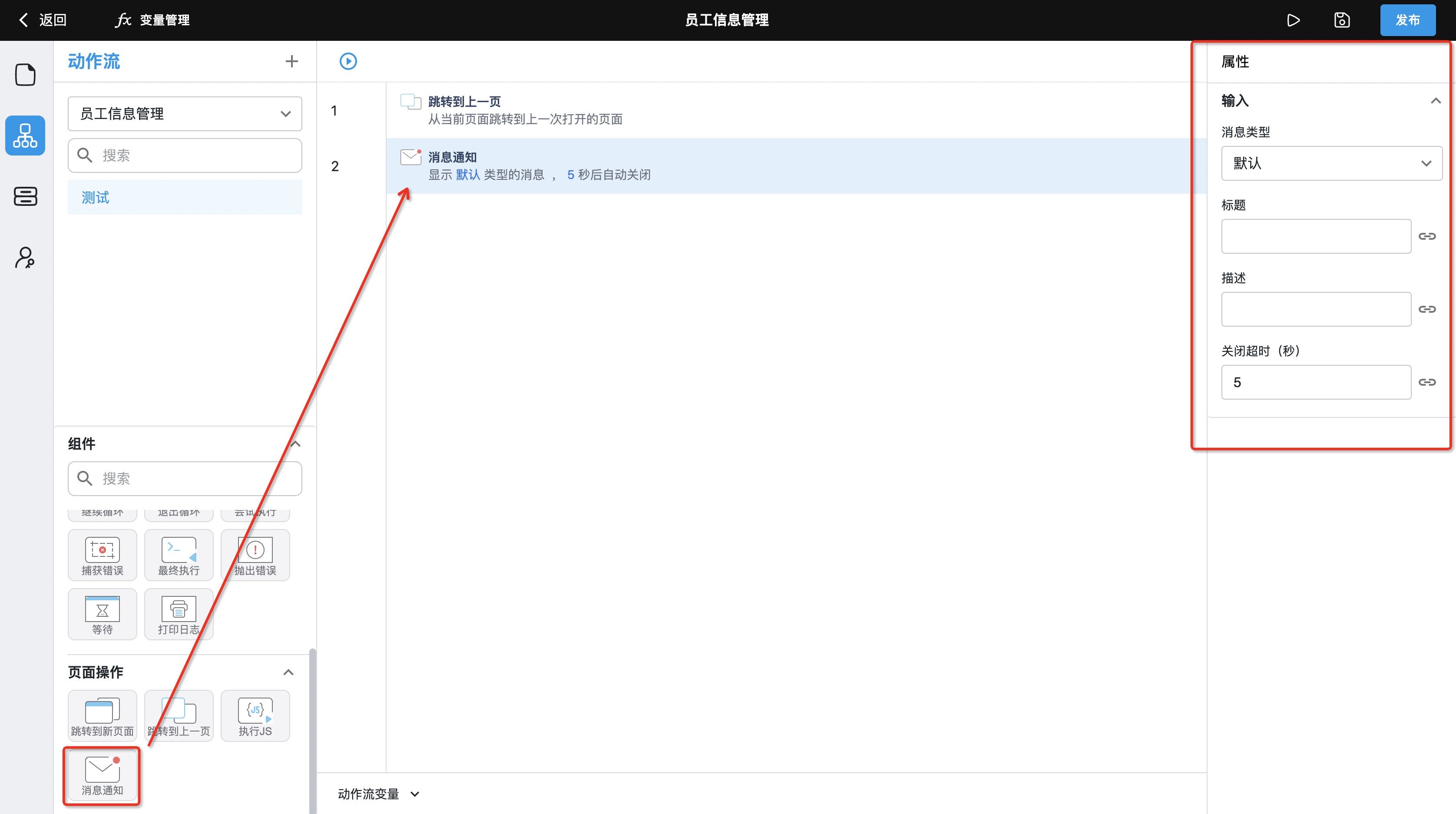Open the pages icon in left sidebar
Screen dimensions: 1456x814
[x=26, y=75]
